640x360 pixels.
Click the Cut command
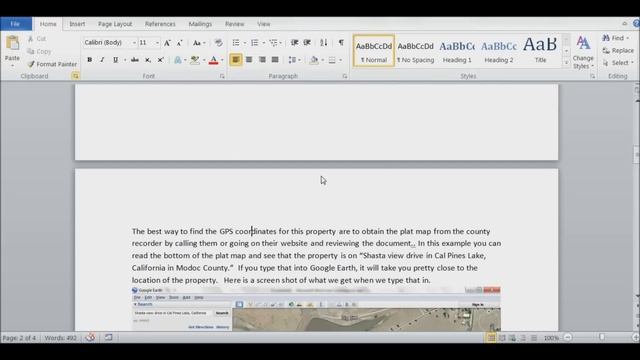[37, 39]
